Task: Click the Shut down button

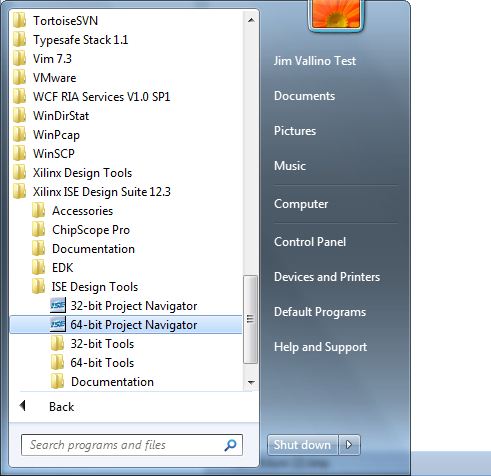Action: (x=303, y=445)
